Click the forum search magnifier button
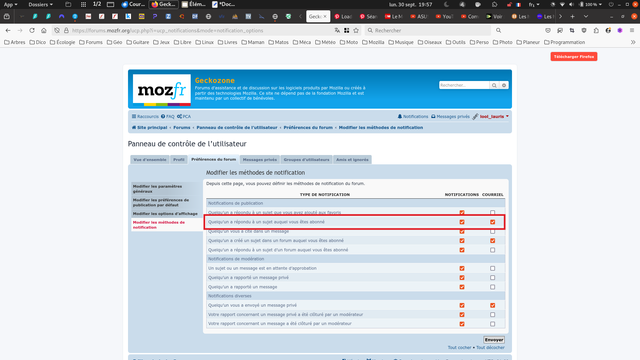This screenshot has width=640, height=360. click(x=494, y=85)
